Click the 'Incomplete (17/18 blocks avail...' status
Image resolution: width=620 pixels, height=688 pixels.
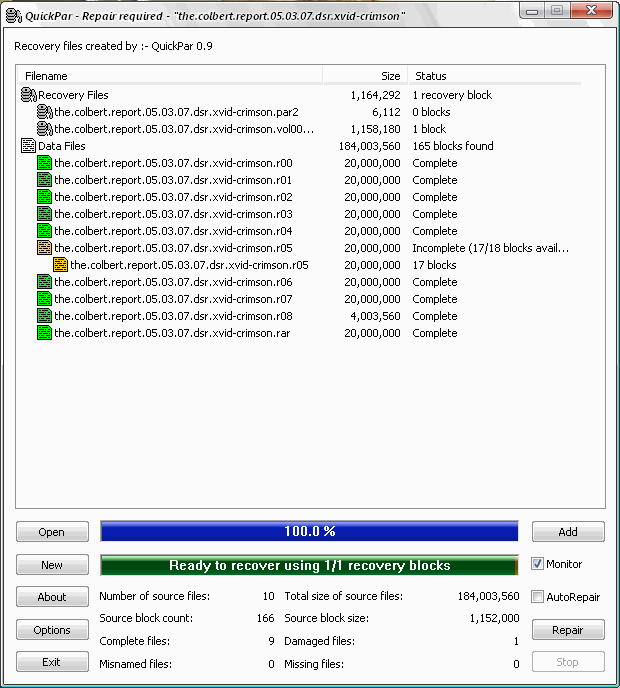point(491,248)
